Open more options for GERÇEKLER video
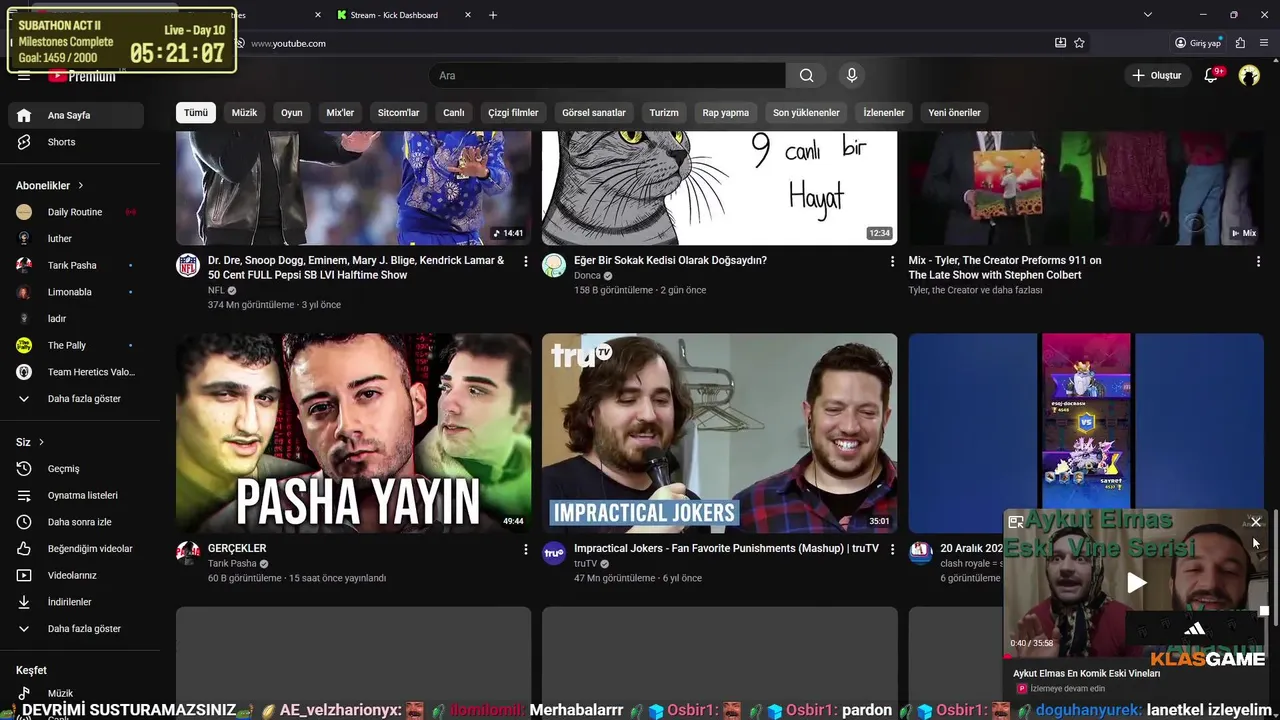 [x=526, y=549]
